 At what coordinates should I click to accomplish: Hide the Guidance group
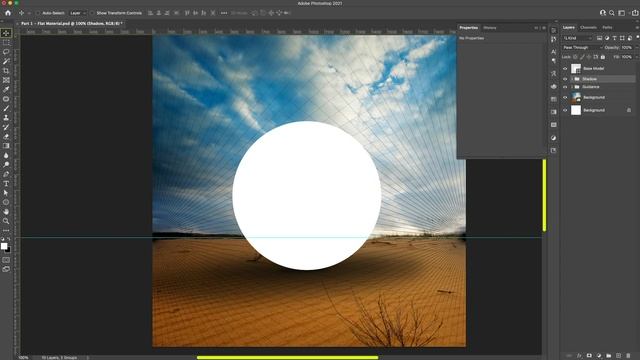coord(565,87)
